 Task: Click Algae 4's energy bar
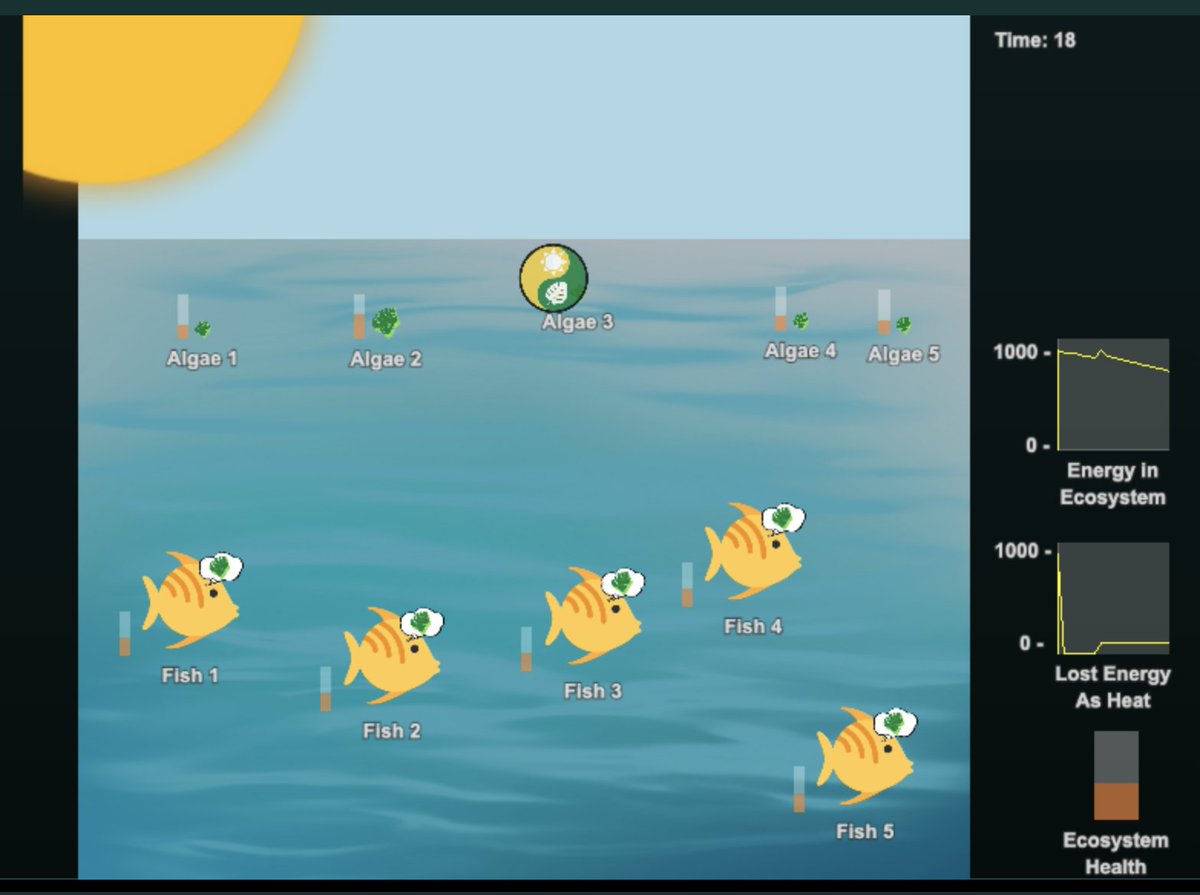click(781, 309)
